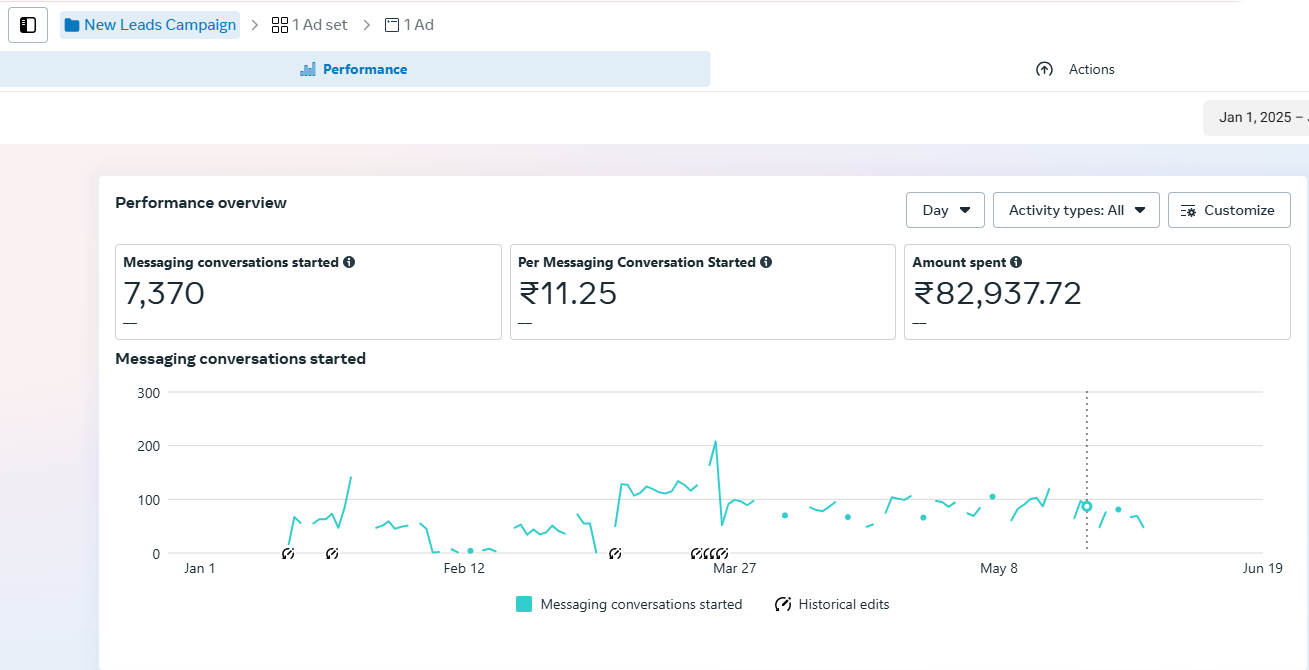Open the Jan 1, 2025 date range picker
Screen dimensions: 1309x670
(x=1256, y=117)
